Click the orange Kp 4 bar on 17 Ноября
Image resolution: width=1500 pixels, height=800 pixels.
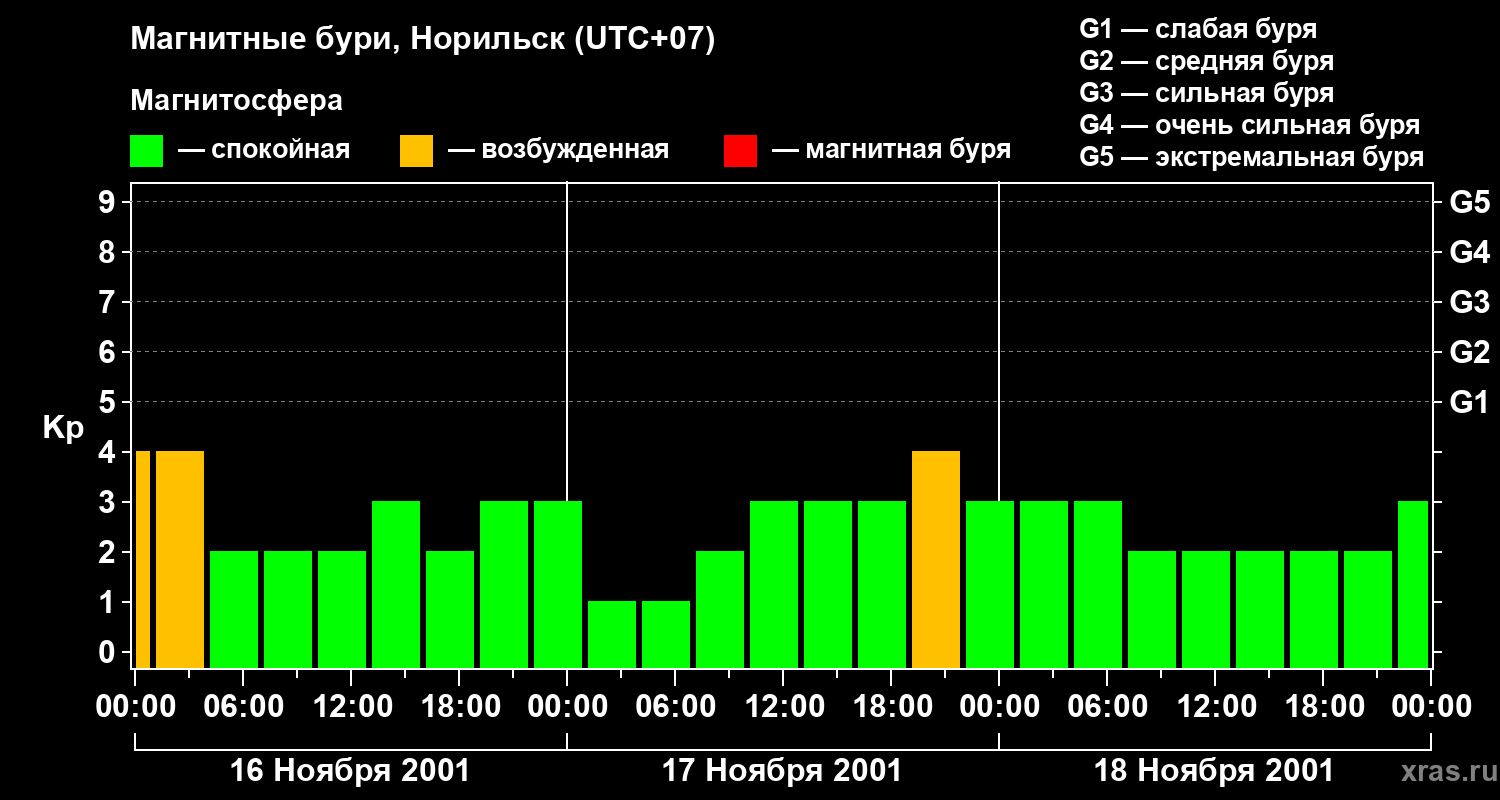[x=936, y=559]
